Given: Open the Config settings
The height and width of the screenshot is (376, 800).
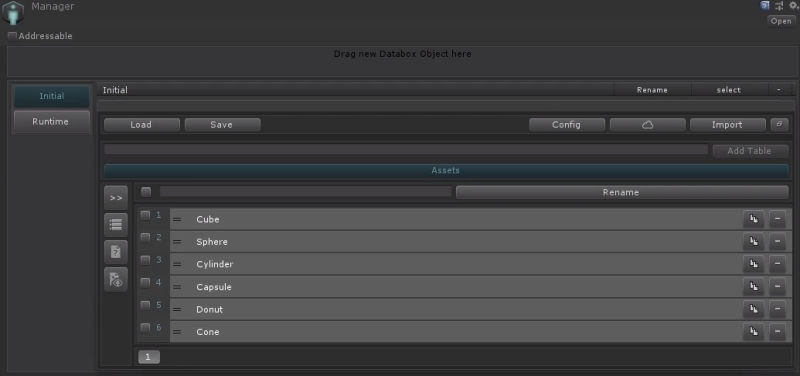Looking at the screenshot, I should click(567, 124).
